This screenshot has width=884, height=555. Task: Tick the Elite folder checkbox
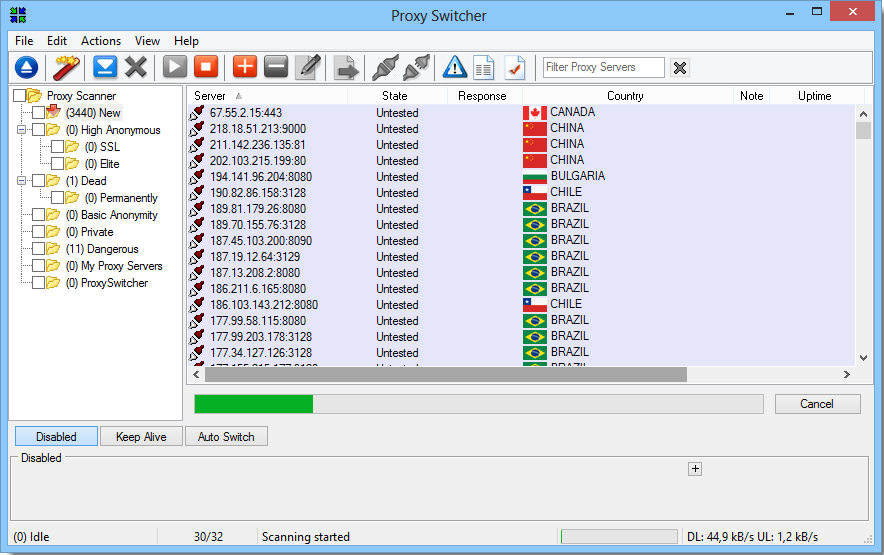point(58,164)
